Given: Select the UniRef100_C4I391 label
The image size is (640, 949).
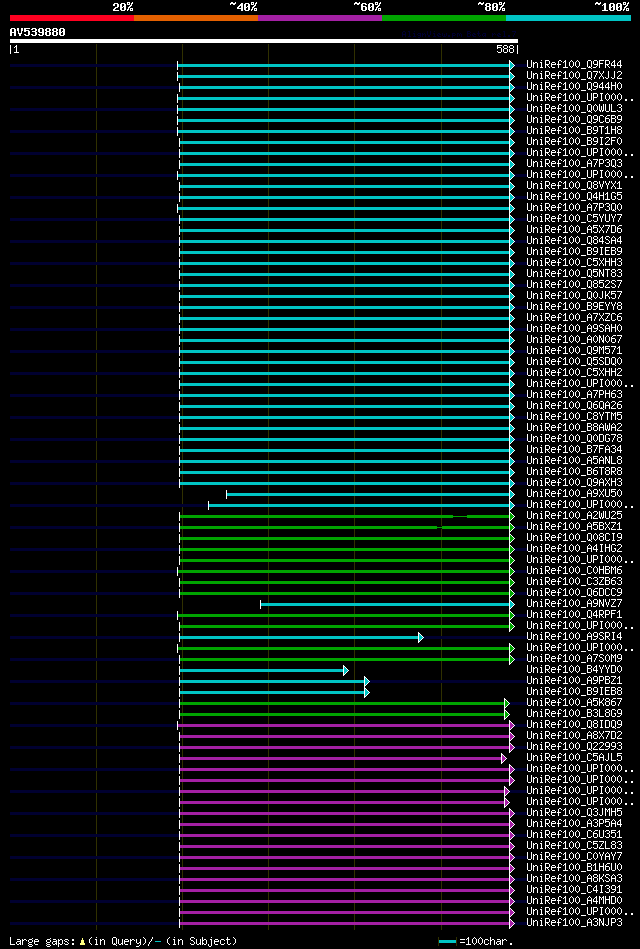Looking at the screenshot, I should pos(574,890).
